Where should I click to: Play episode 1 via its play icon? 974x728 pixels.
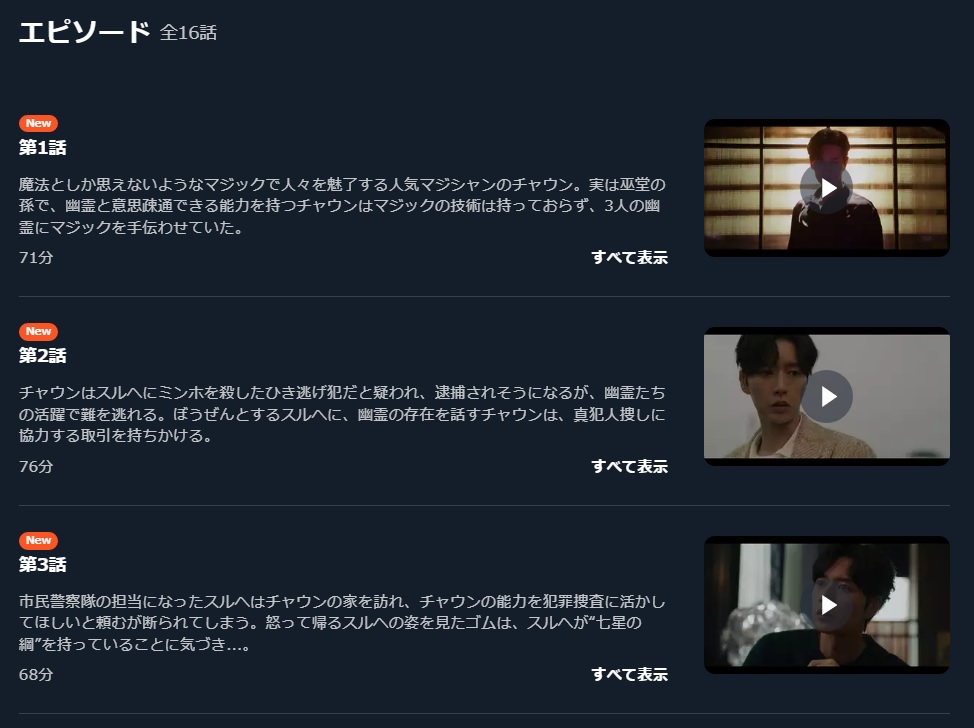point(826,188)
